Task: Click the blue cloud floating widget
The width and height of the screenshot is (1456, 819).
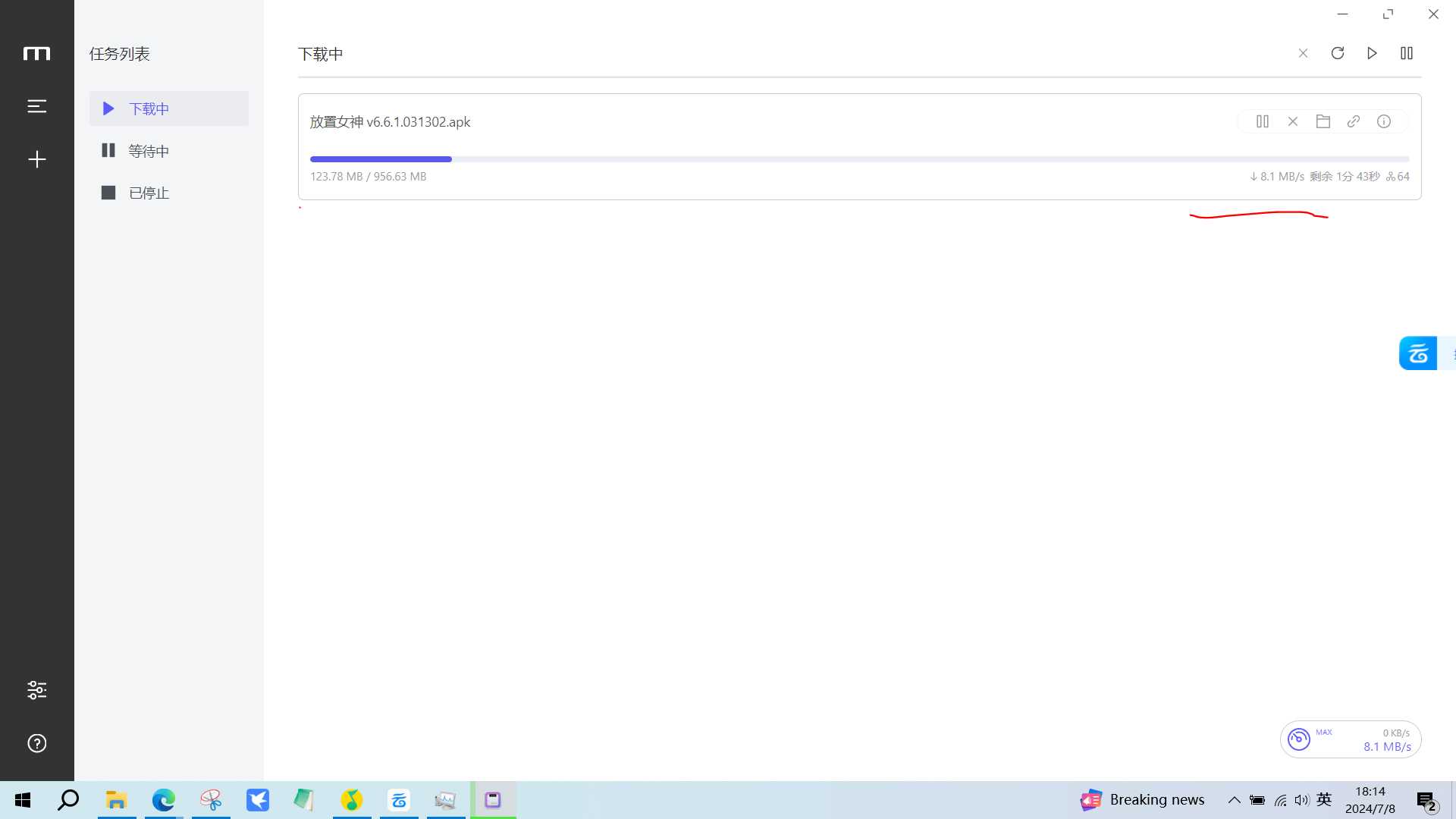Action: (1418, 353)
